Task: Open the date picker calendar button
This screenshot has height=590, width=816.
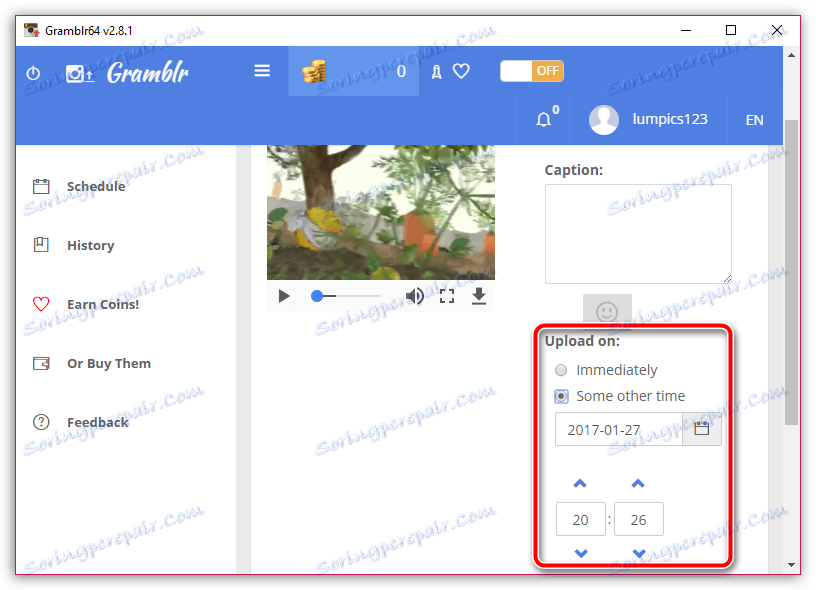Action: (702, 429)
